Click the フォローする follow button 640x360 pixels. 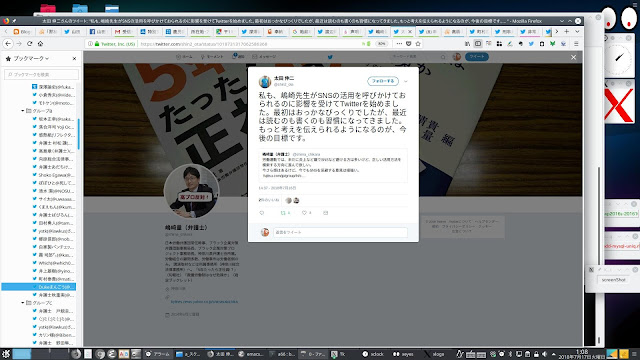pos(383,81)
